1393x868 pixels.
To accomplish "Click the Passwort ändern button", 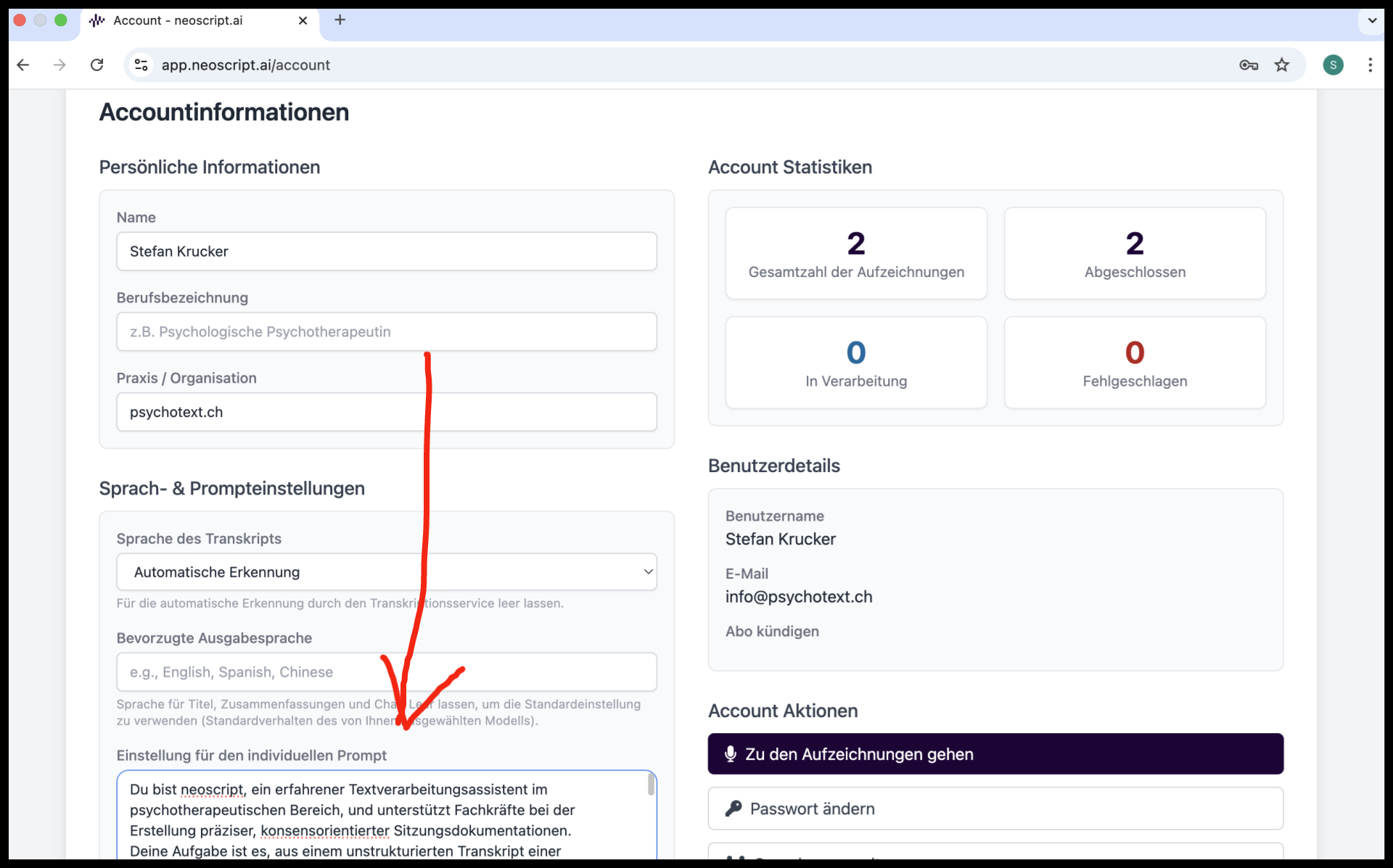I will pos(995,809).
